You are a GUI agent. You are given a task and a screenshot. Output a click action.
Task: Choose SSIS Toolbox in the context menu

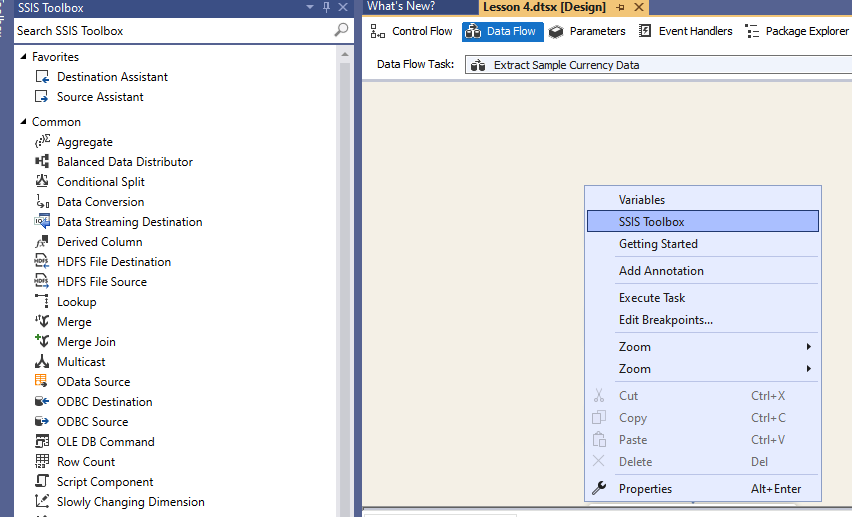703,221
